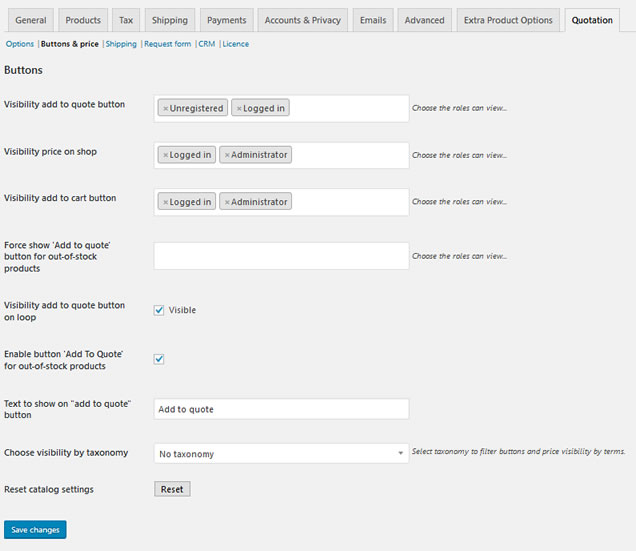Remove Administrator tag from add to cart button
This screenshot has height=551, width=636.
coord(227,202)
